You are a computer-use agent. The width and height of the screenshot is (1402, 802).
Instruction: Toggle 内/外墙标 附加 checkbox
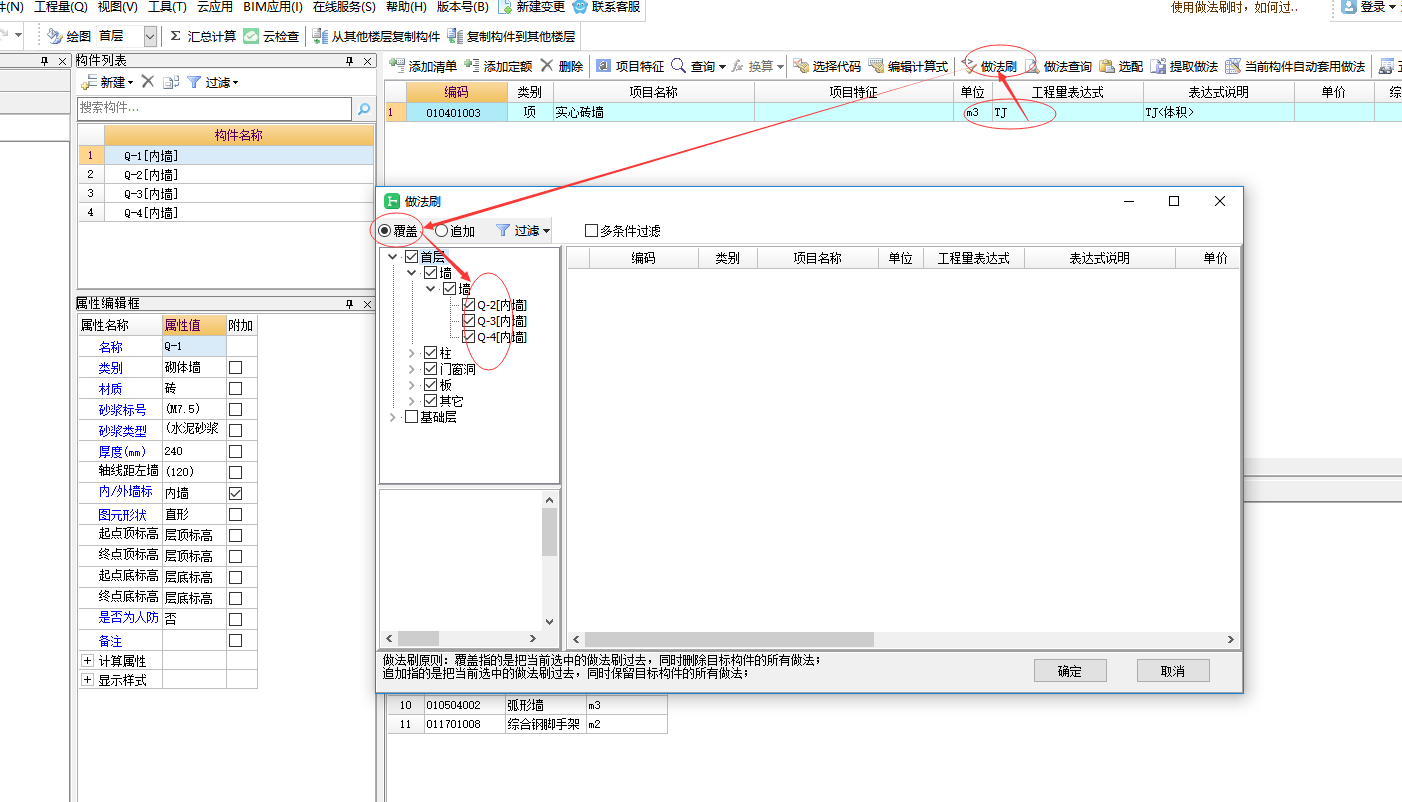(236, 493)
